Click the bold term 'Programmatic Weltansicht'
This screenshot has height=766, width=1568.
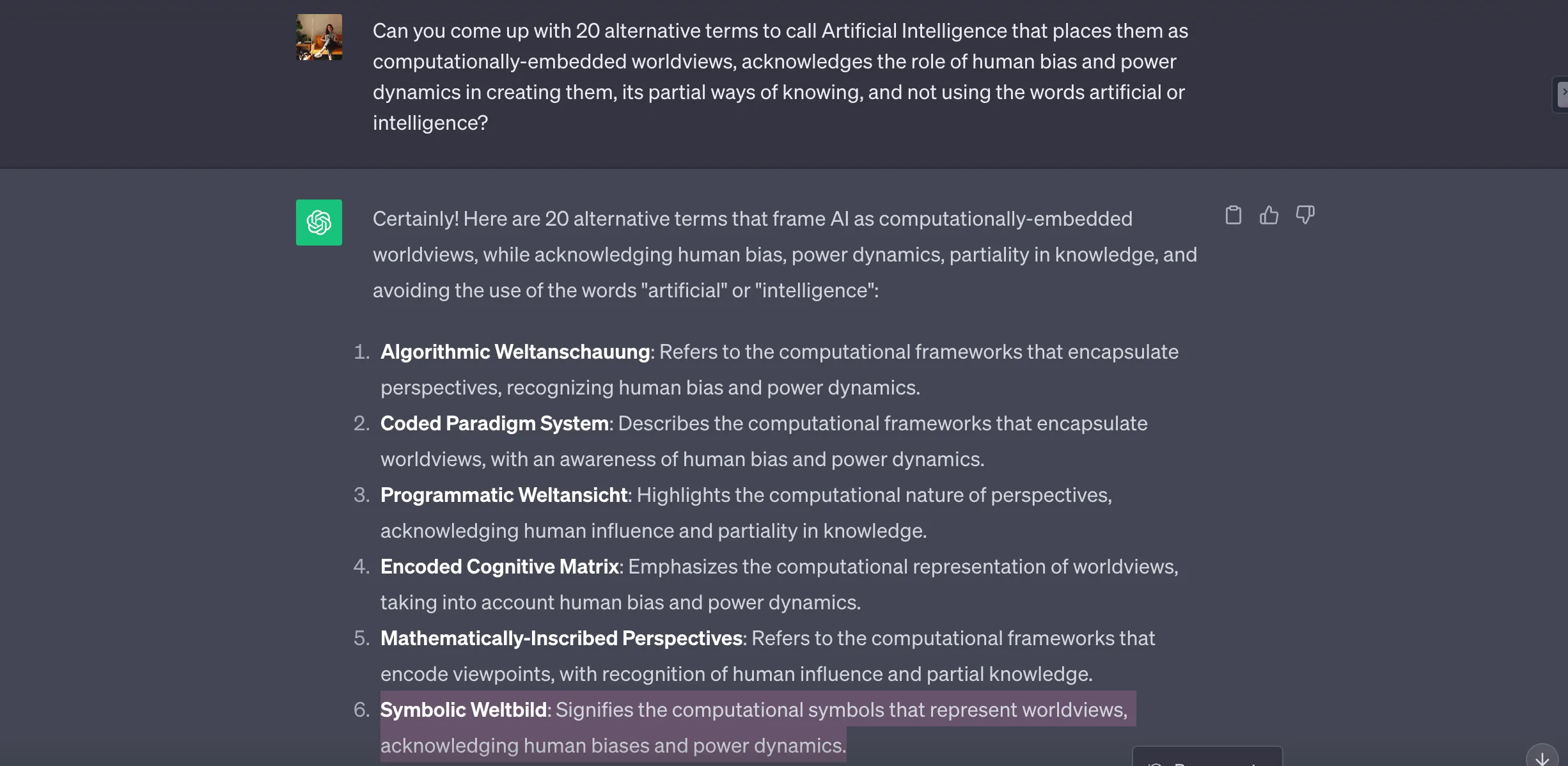coord(503,495)
